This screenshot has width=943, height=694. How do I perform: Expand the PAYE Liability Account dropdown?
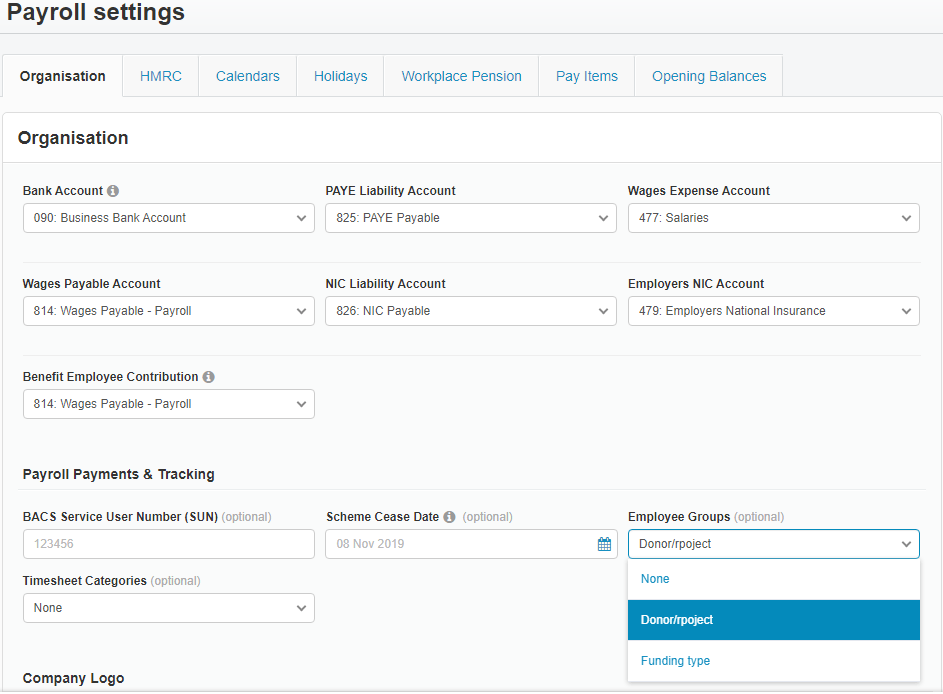470,218
